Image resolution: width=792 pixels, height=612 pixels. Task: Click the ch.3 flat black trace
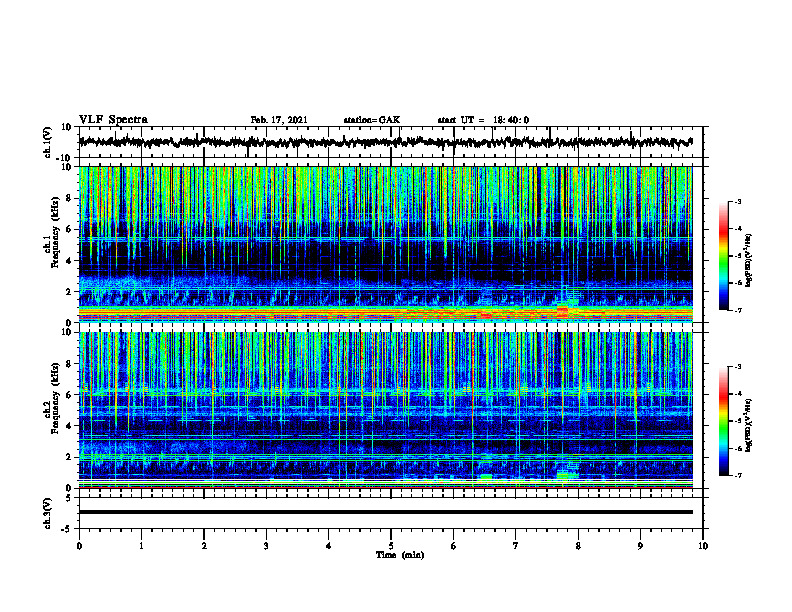point(386,512)
